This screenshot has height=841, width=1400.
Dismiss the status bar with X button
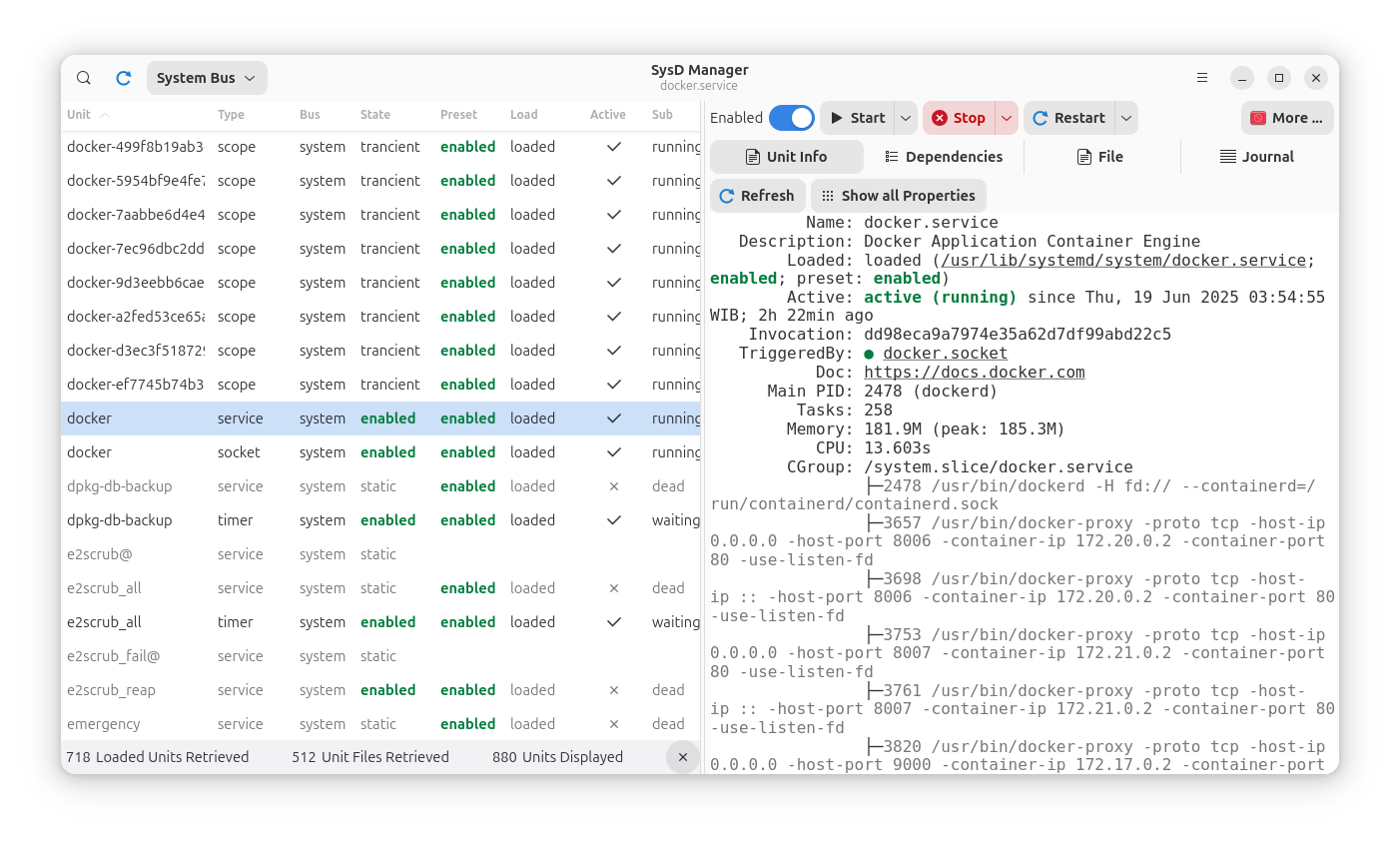tap(683, 757)
